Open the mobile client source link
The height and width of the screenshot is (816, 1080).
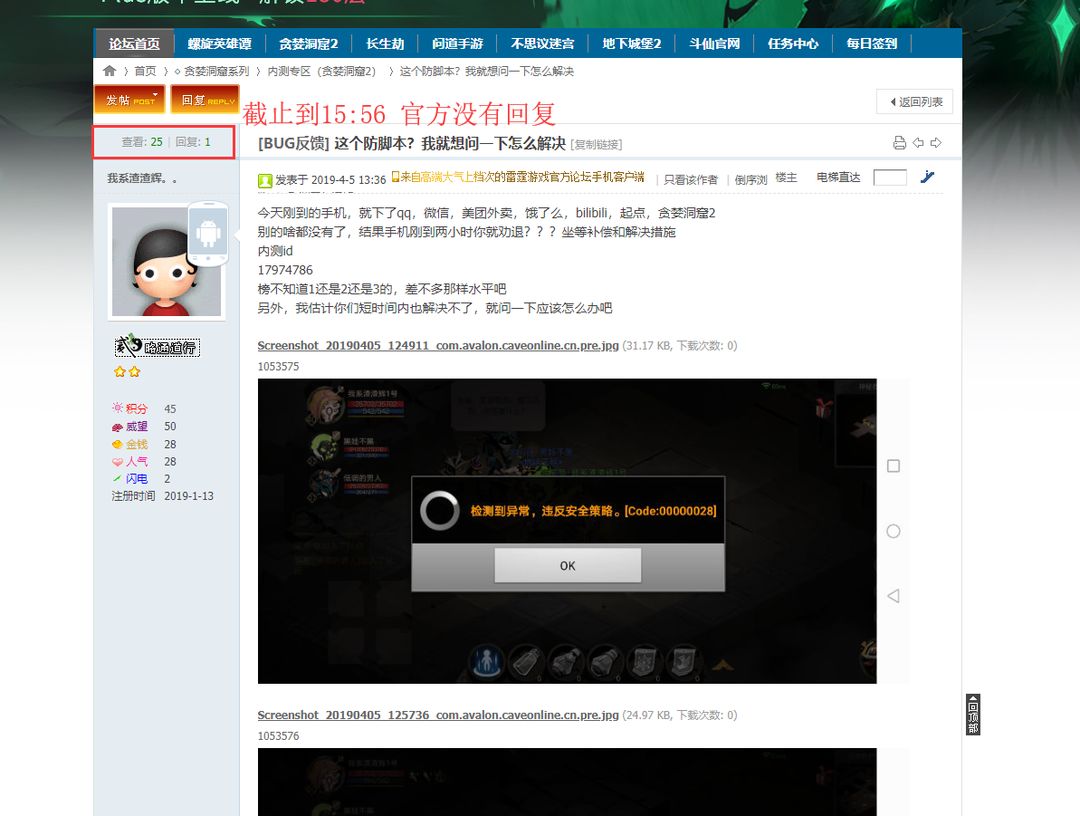click(523, 177)
